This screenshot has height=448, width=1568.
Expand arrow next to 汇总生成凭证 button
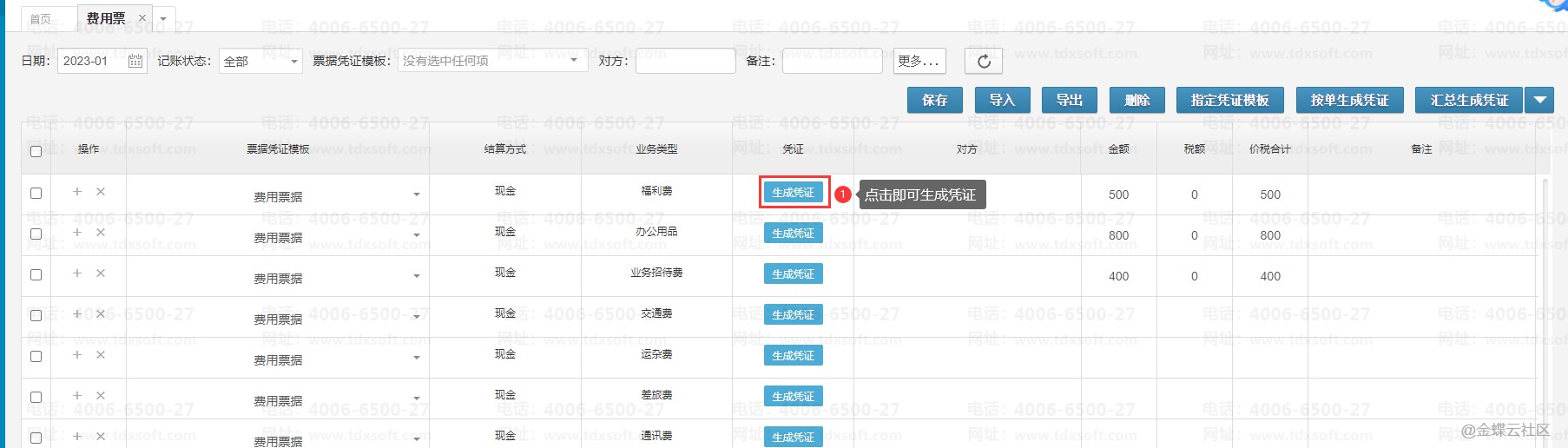click(1539, 100)
